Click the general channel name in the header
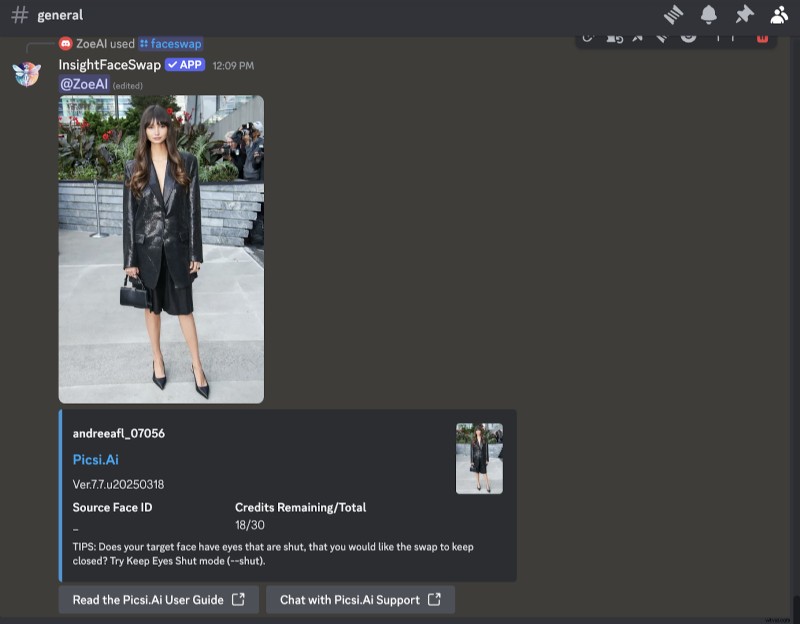Image resolution: width=800 pixels, height=624 pixels. [60, 14]
